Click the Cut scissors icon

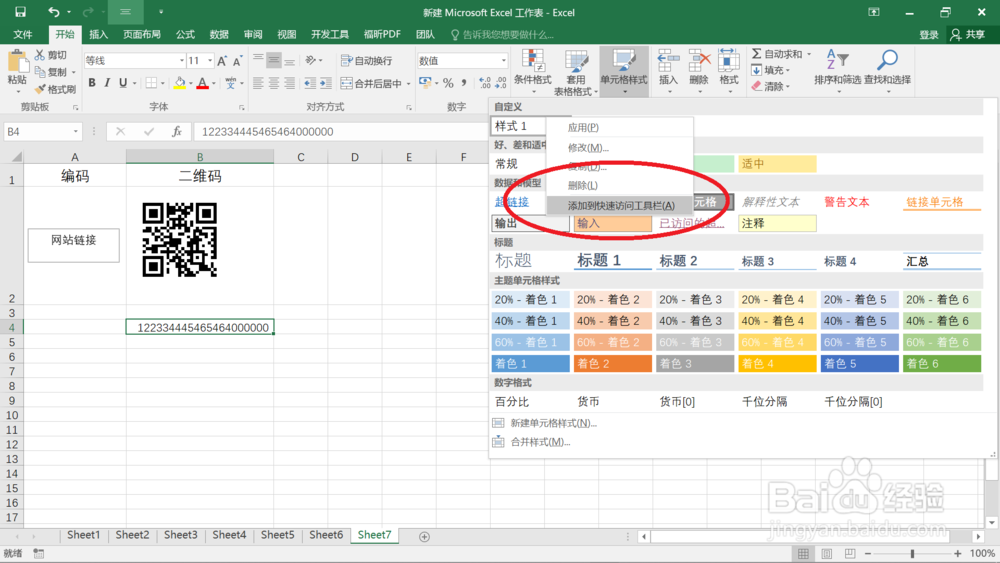(x=40, y=55)
